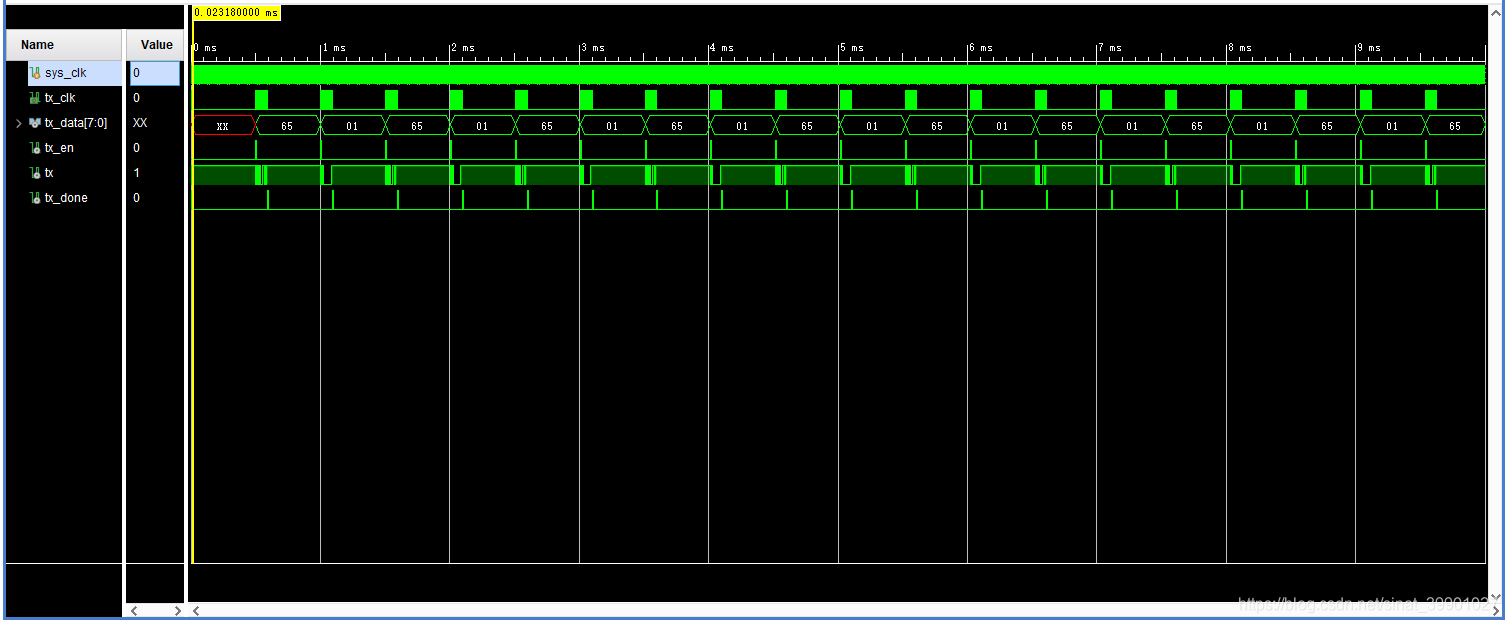Click the 7 ms mark on time ruler

[x=1110, y=48]
